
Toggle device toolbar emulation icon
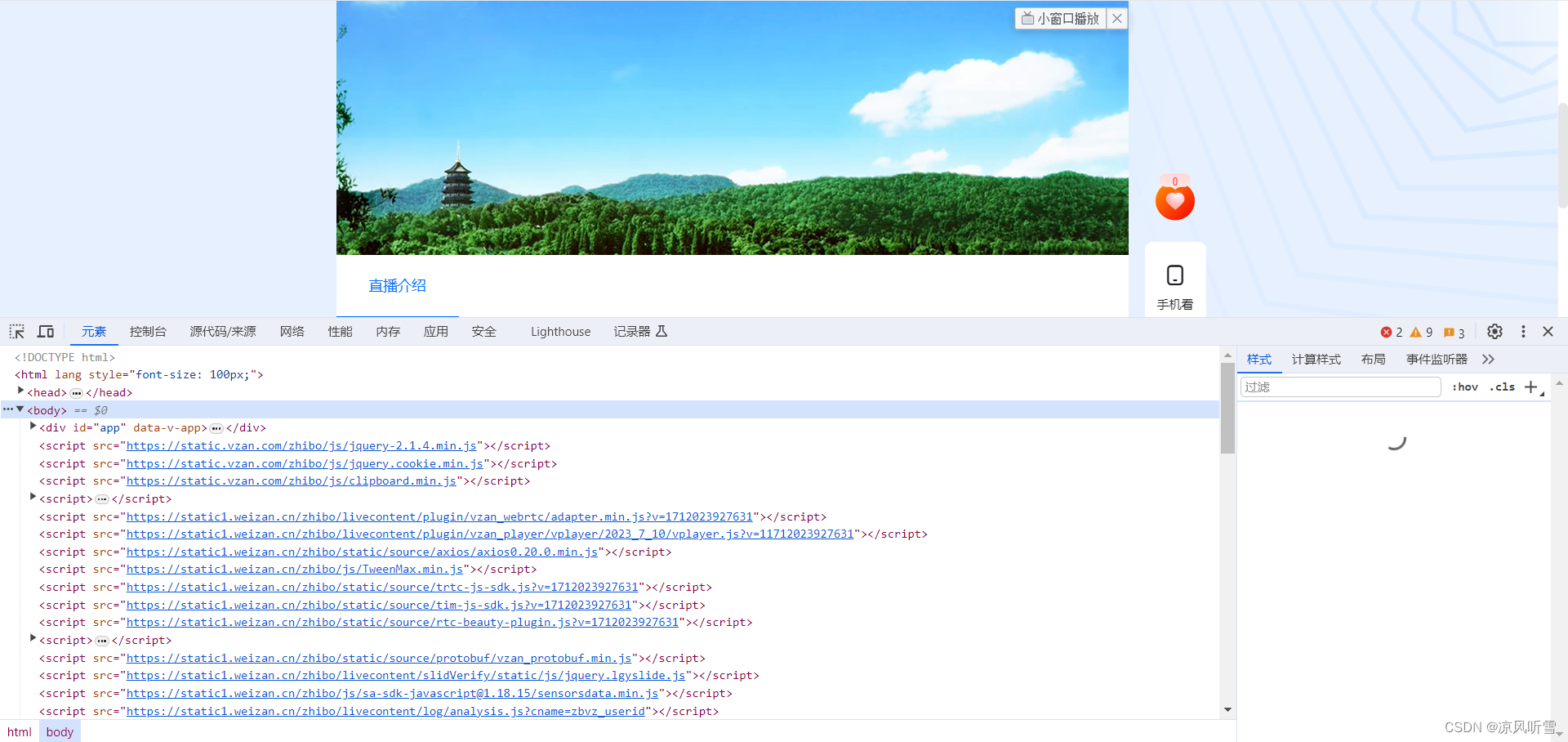(46, 332)
